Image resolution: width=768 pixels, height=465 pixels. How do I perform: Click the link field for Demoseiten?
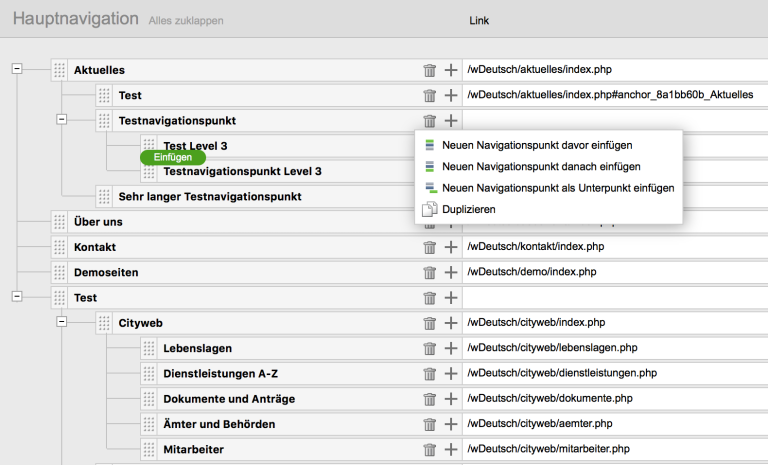point(612,272)
